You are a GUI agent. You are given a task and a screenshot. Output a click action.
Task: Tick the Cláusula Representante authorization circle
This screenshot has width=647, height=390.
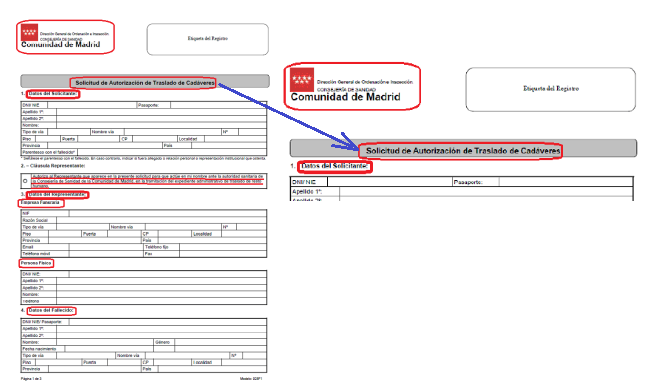(x=26, y=181)
